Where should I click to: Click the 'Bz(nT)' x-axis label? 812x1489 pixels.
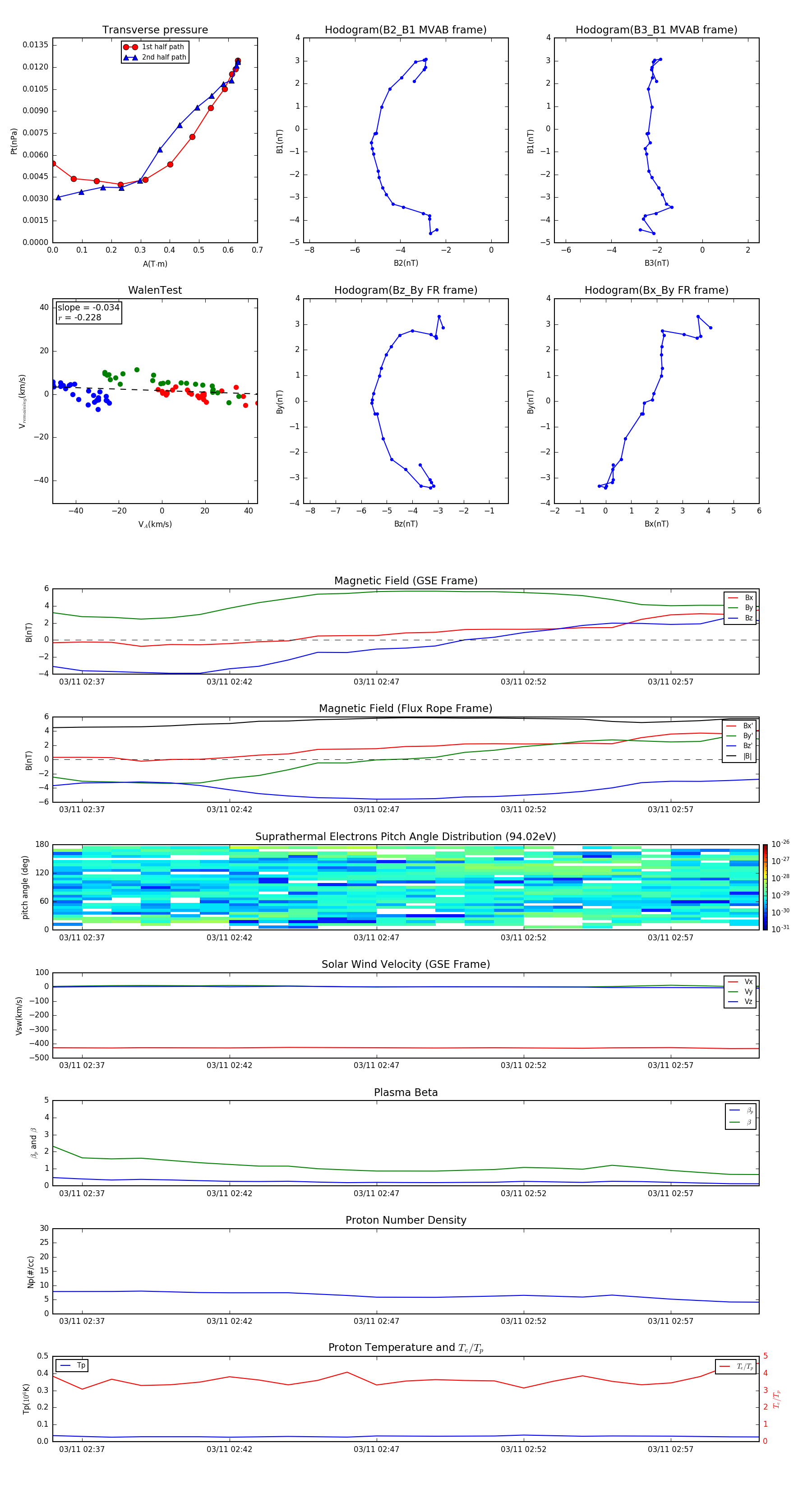point(406,524)
